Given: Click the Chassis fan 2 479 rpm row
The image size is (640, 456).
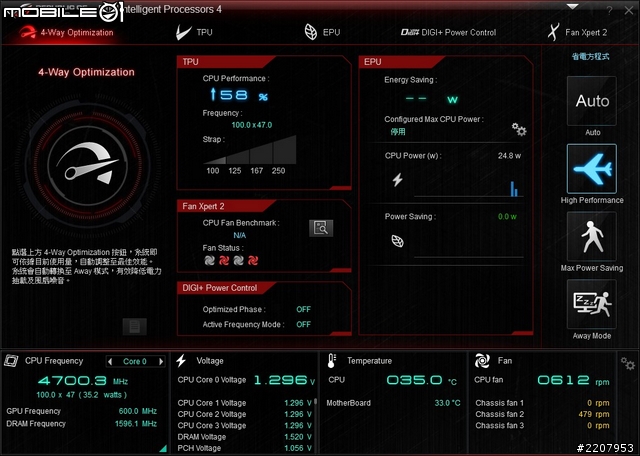Looking at the screenshot, I should click(542, 414).
